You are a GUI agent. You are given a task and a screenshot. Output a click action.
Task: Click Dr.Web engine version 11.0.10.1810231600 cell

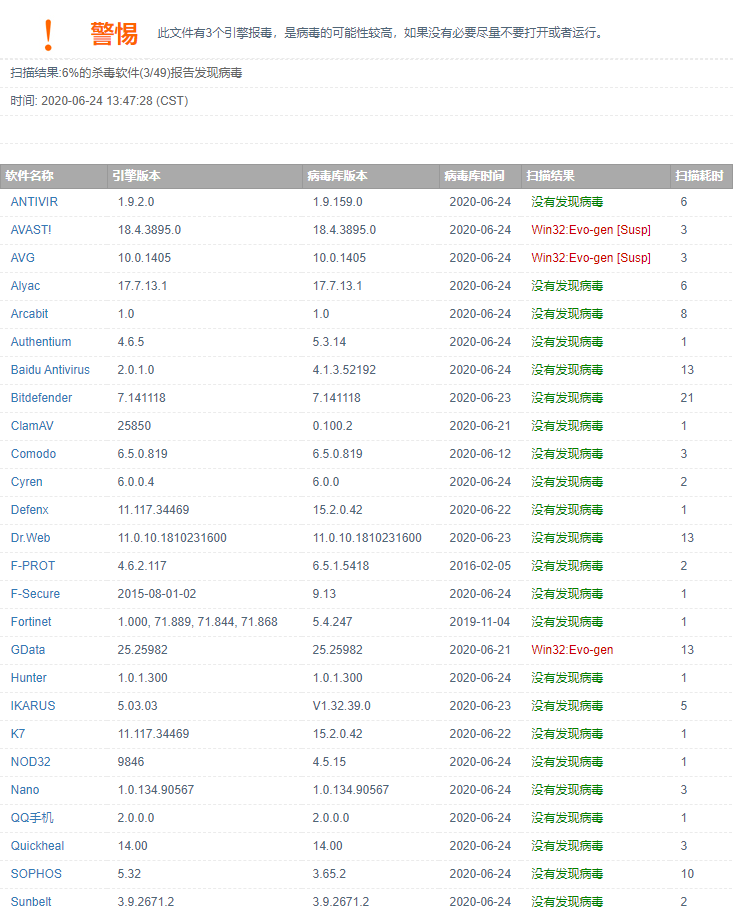tap(172, 538)
